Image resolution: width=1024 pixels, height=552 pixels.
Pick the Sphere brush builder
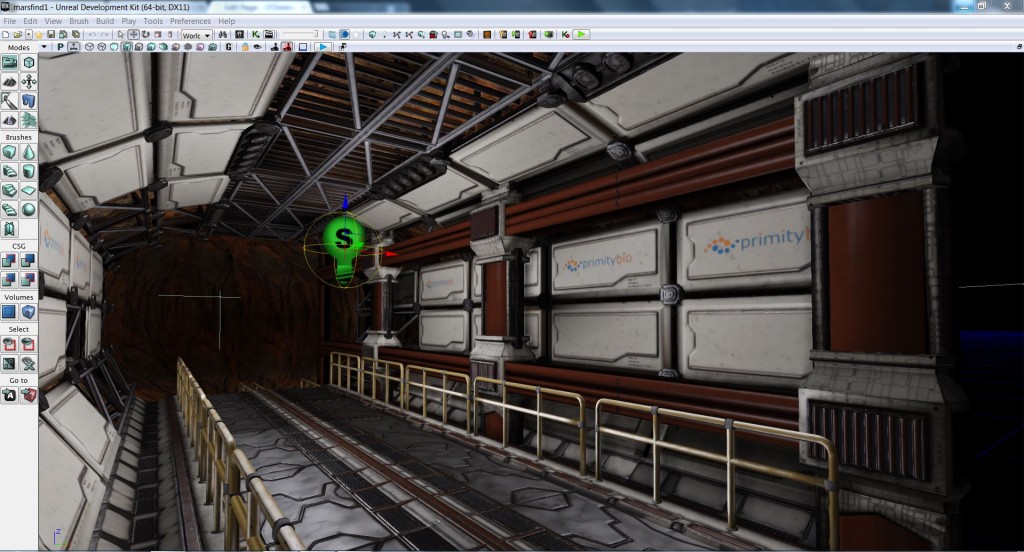tap(29, 209)
